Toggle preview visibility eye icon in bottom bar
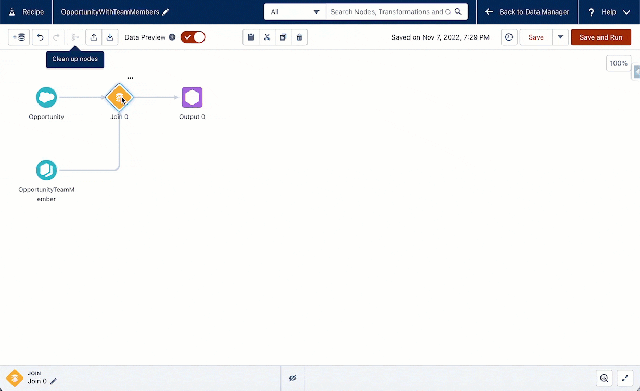Image resolution: width=640 pixels, height=391 pixels. [293, 378]
